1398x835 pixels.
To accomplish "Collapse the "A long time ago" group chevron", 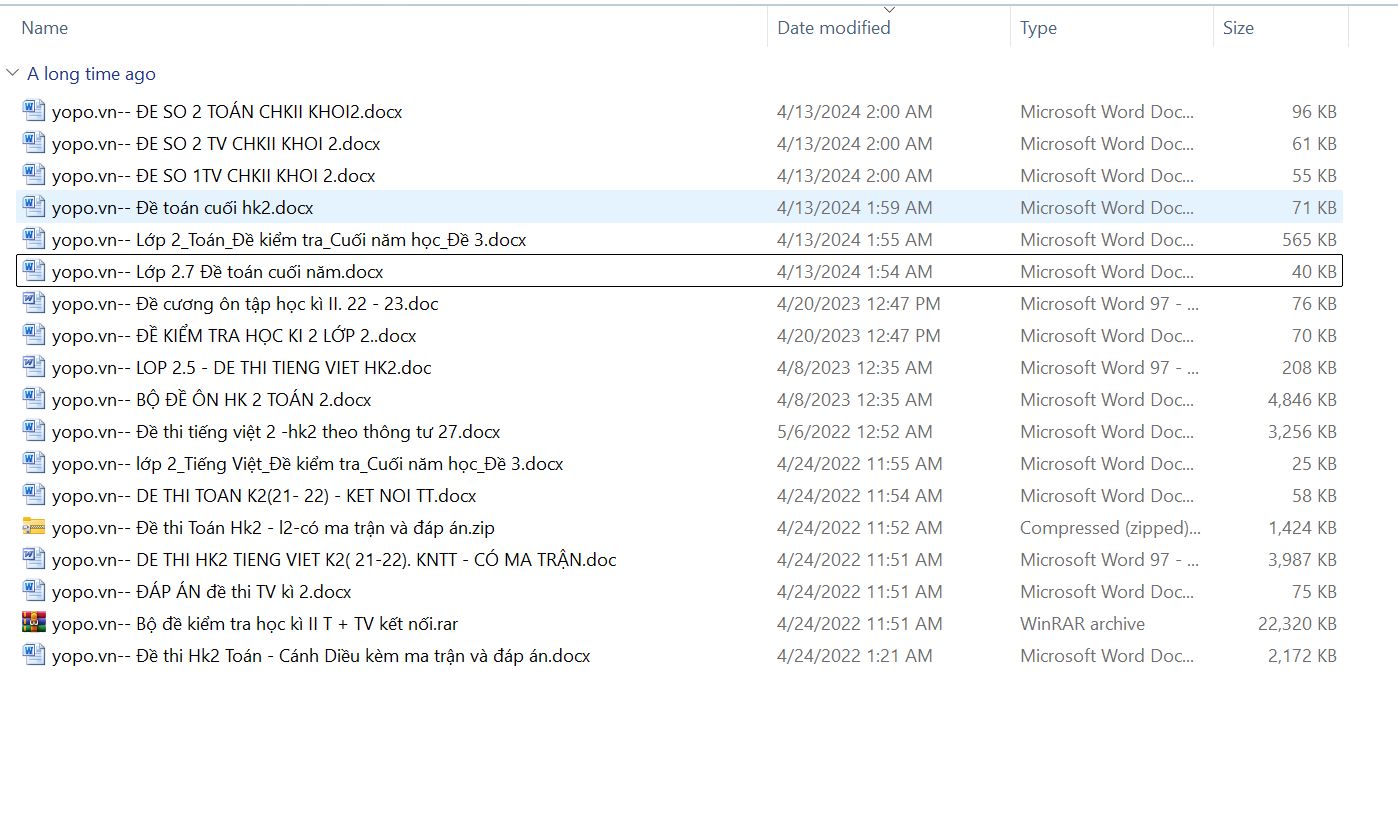I will coord(13,74).
